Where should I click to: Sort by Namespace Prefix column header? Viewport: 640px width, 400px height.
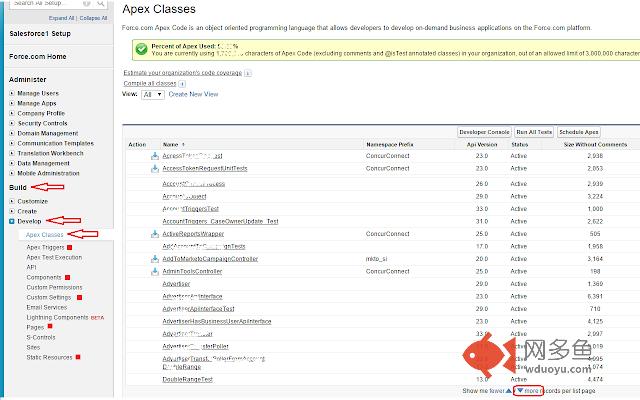pyautogui.click(x=390, y=144)
